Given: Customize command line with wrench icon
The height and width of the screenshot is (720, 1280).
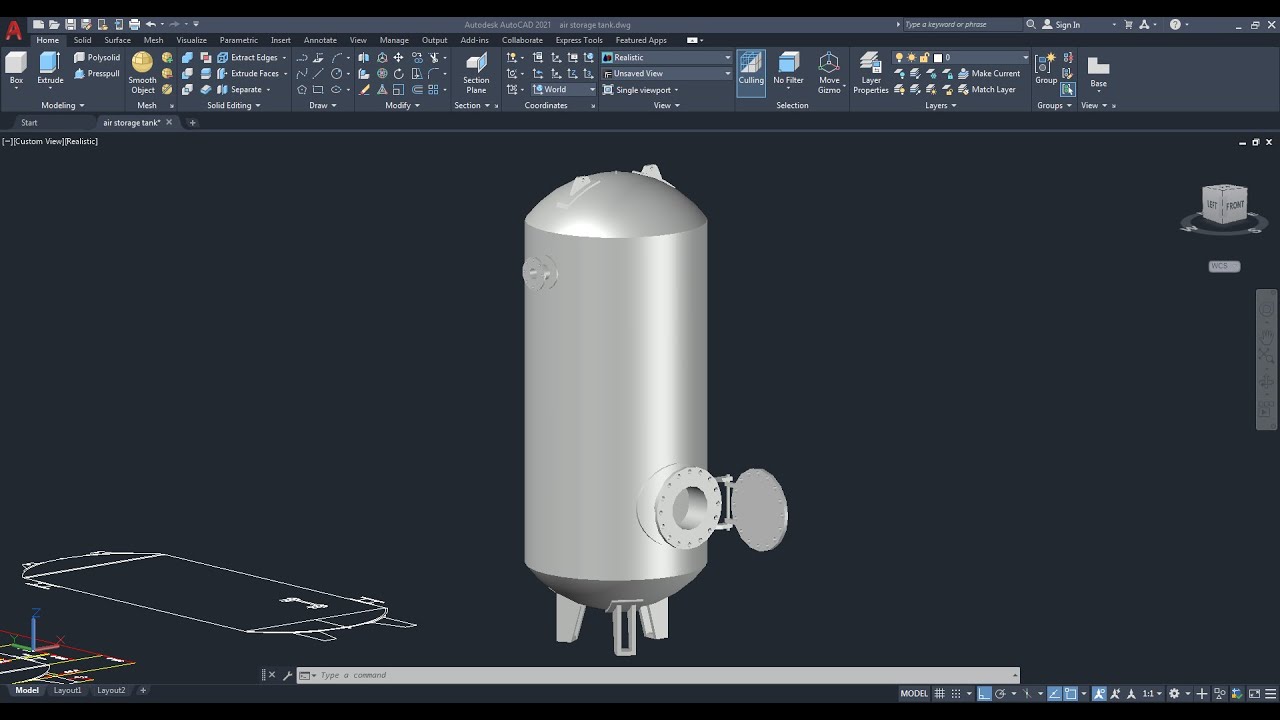Looking at the screenshot, I should tap(287, 675).
